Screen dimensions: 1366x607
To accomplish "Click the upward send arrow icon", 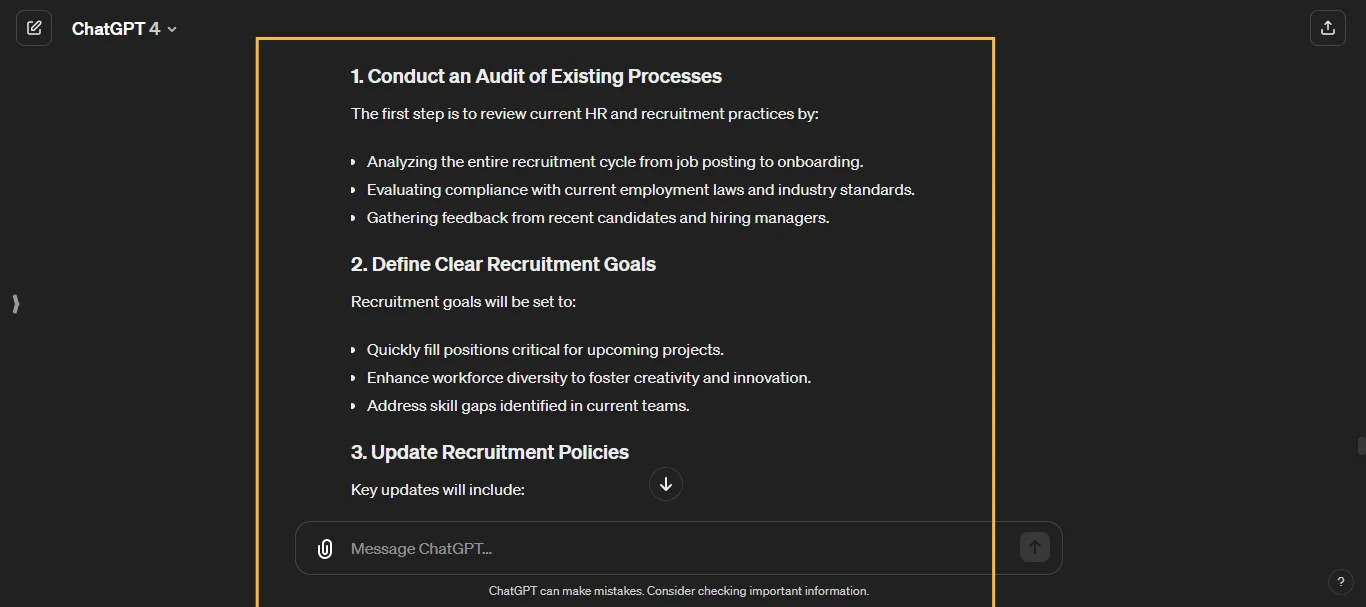I will [1034, 547].
